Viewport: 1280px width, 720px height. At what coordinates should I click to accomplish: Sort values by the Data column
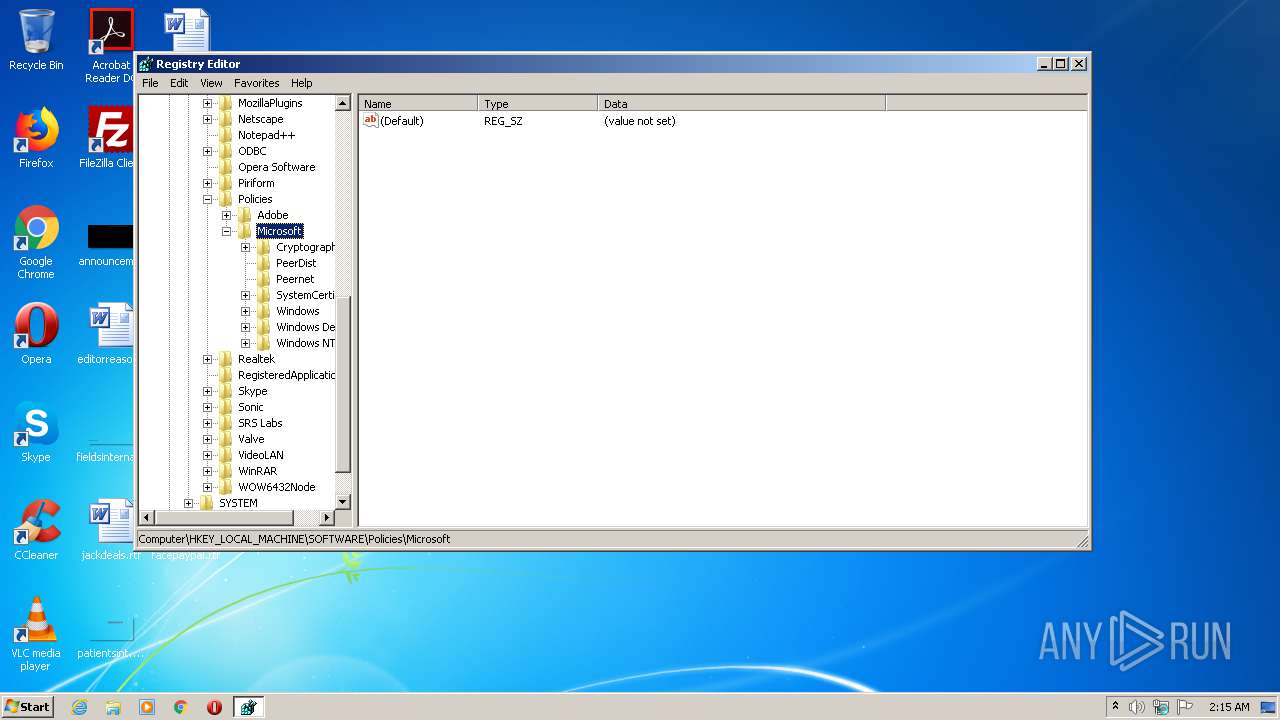click(742, 103)
